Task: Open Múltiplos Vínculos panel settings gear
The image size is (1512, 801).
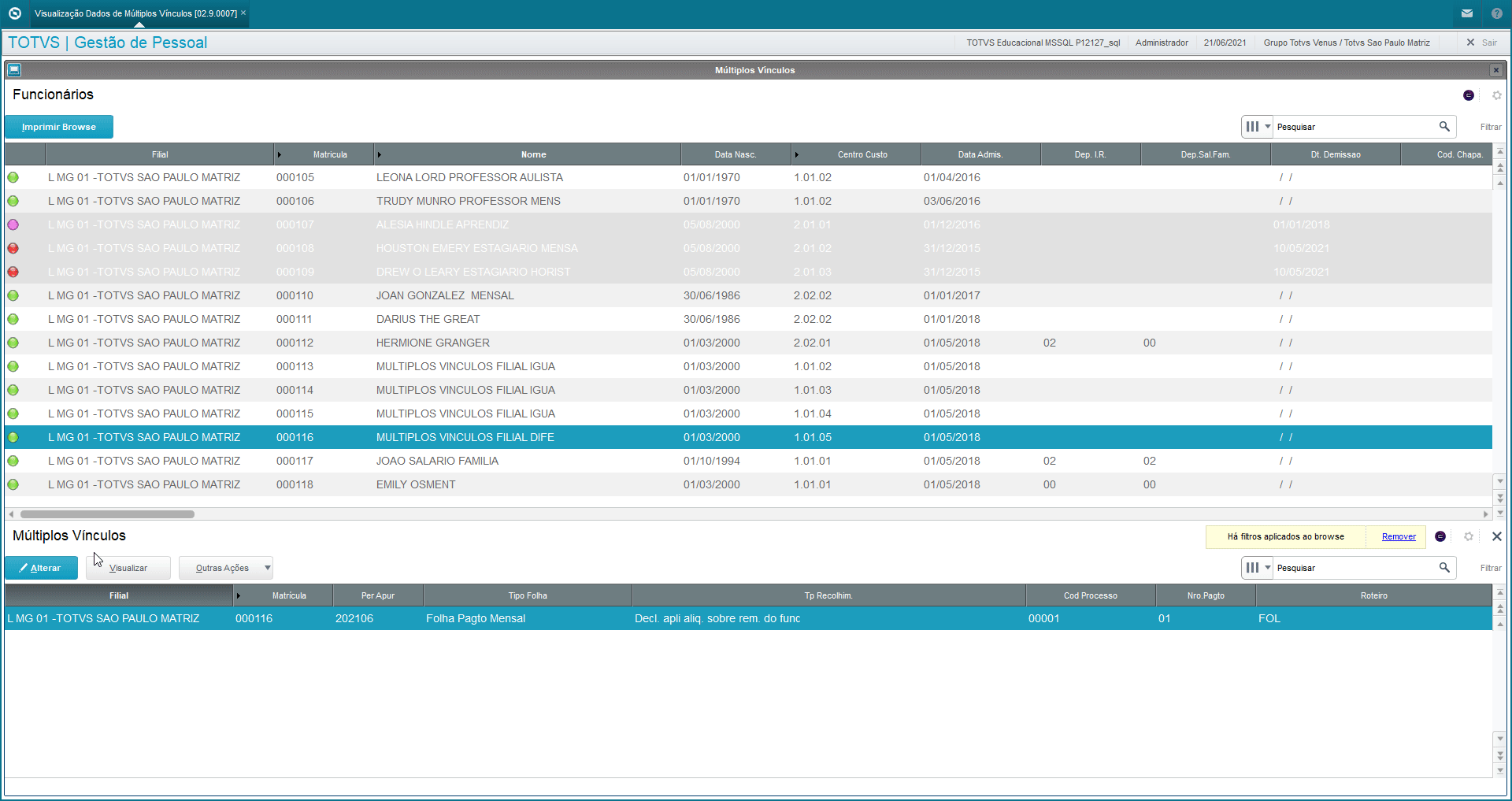Action: click(x=1469, y=536)
